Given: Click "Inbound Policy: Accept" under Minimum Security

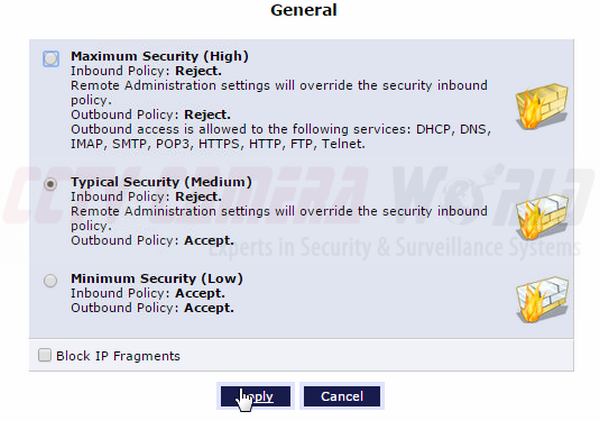Looking at the screenshot, I should click(x=148, y=293).
